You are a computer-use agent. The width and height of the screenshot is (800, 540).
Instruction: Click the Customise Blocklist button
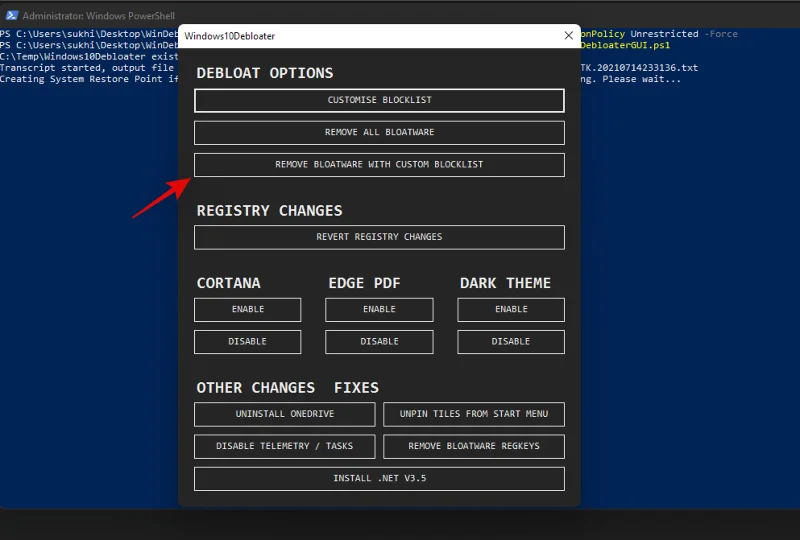pos(379,101)
